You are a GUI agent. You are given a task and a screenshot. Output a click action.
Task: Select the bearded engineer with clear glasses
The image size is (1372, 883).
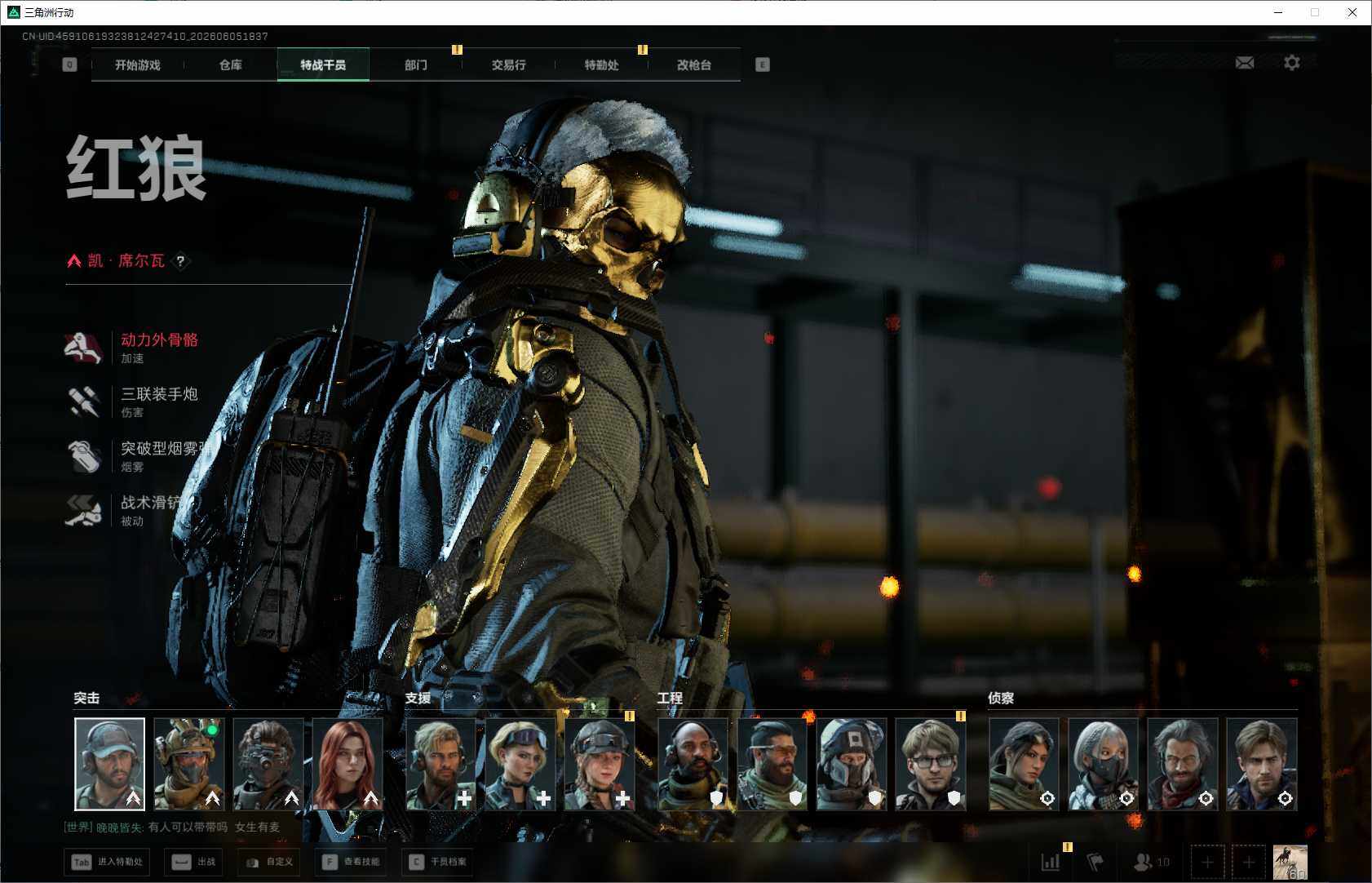click(x=772, y=764)
